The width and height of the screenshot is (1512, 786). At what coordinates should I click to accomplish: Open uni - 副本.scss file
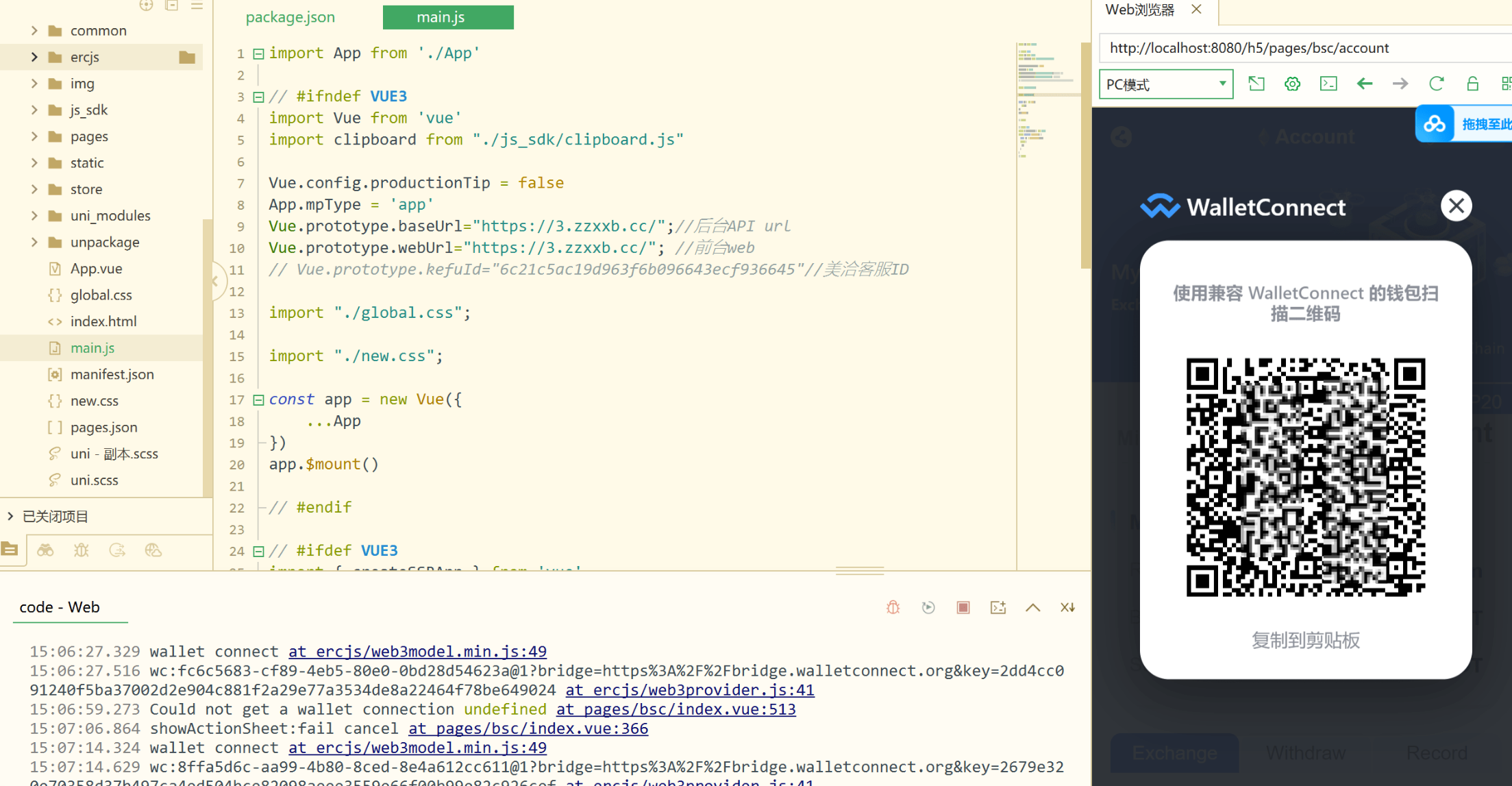114,454
